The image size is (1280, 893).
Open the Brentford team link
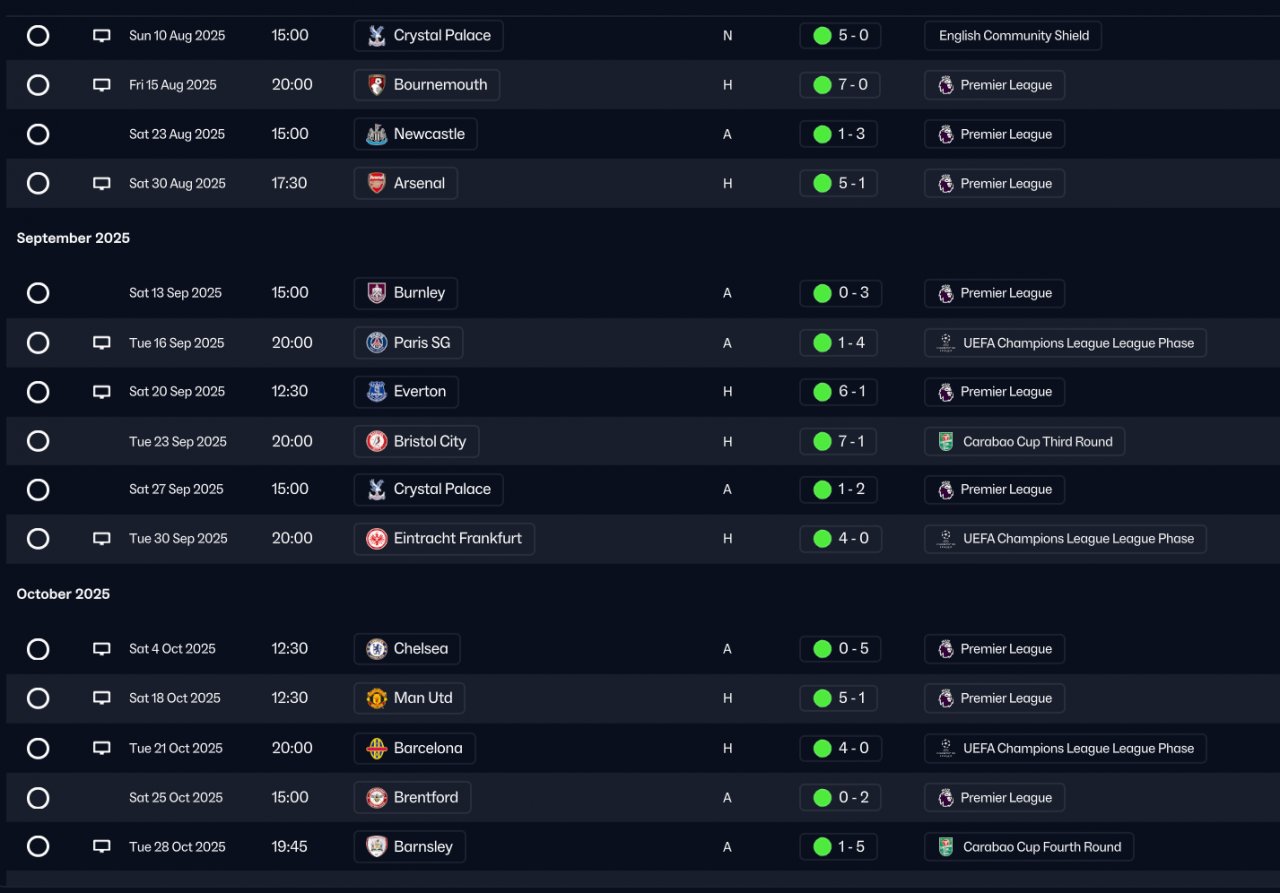[x=413, y=798]
